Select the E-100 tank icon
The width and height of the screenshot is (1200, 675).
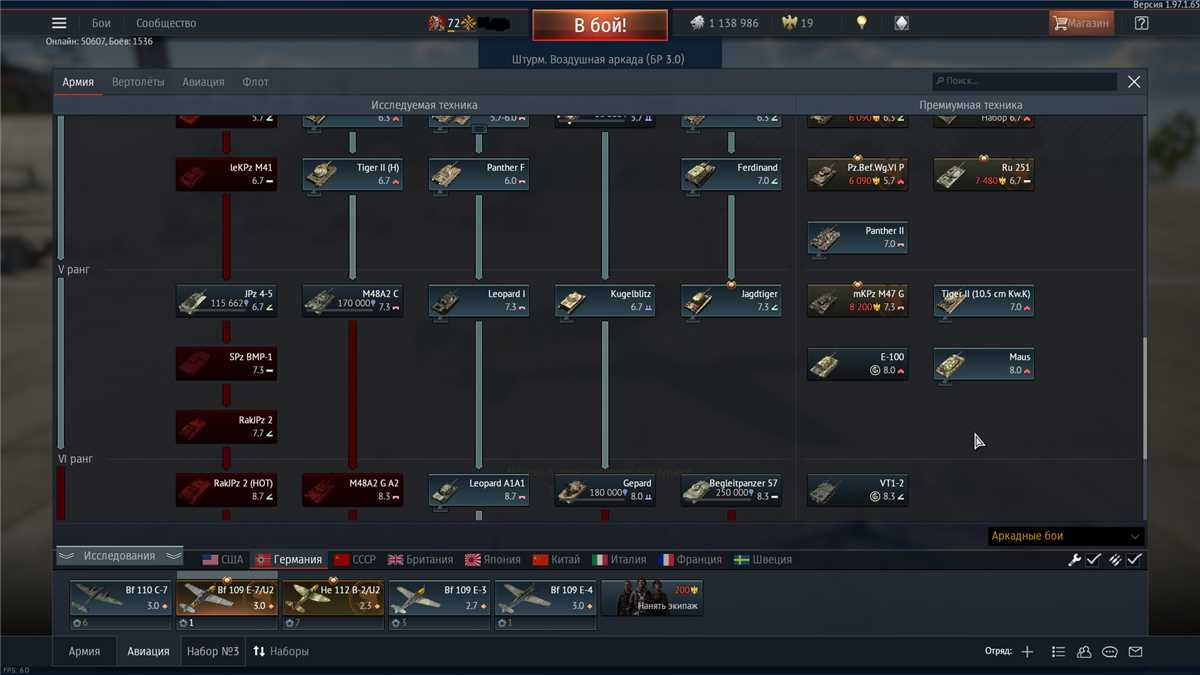858,364
